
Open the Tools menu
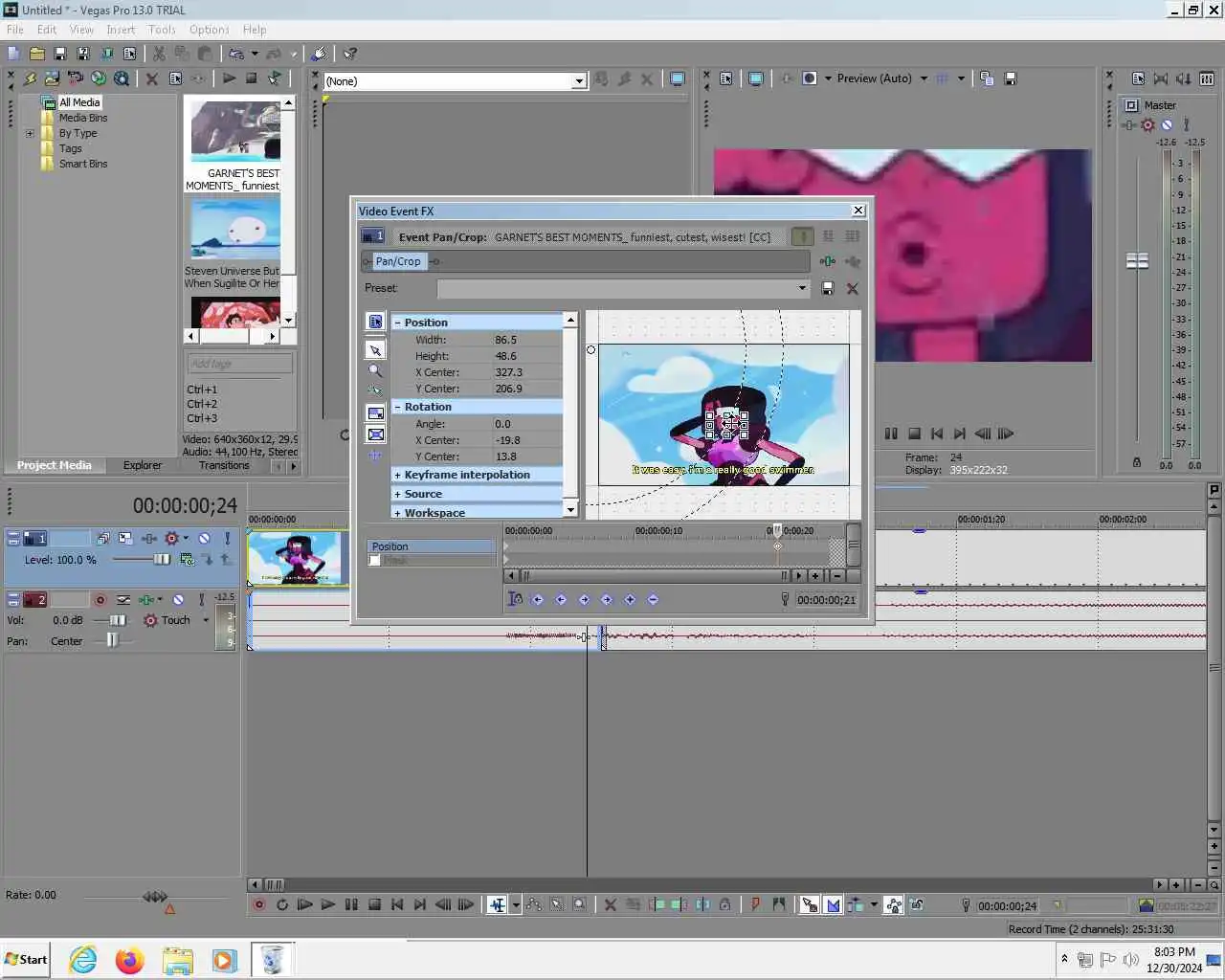pos(162,30)
